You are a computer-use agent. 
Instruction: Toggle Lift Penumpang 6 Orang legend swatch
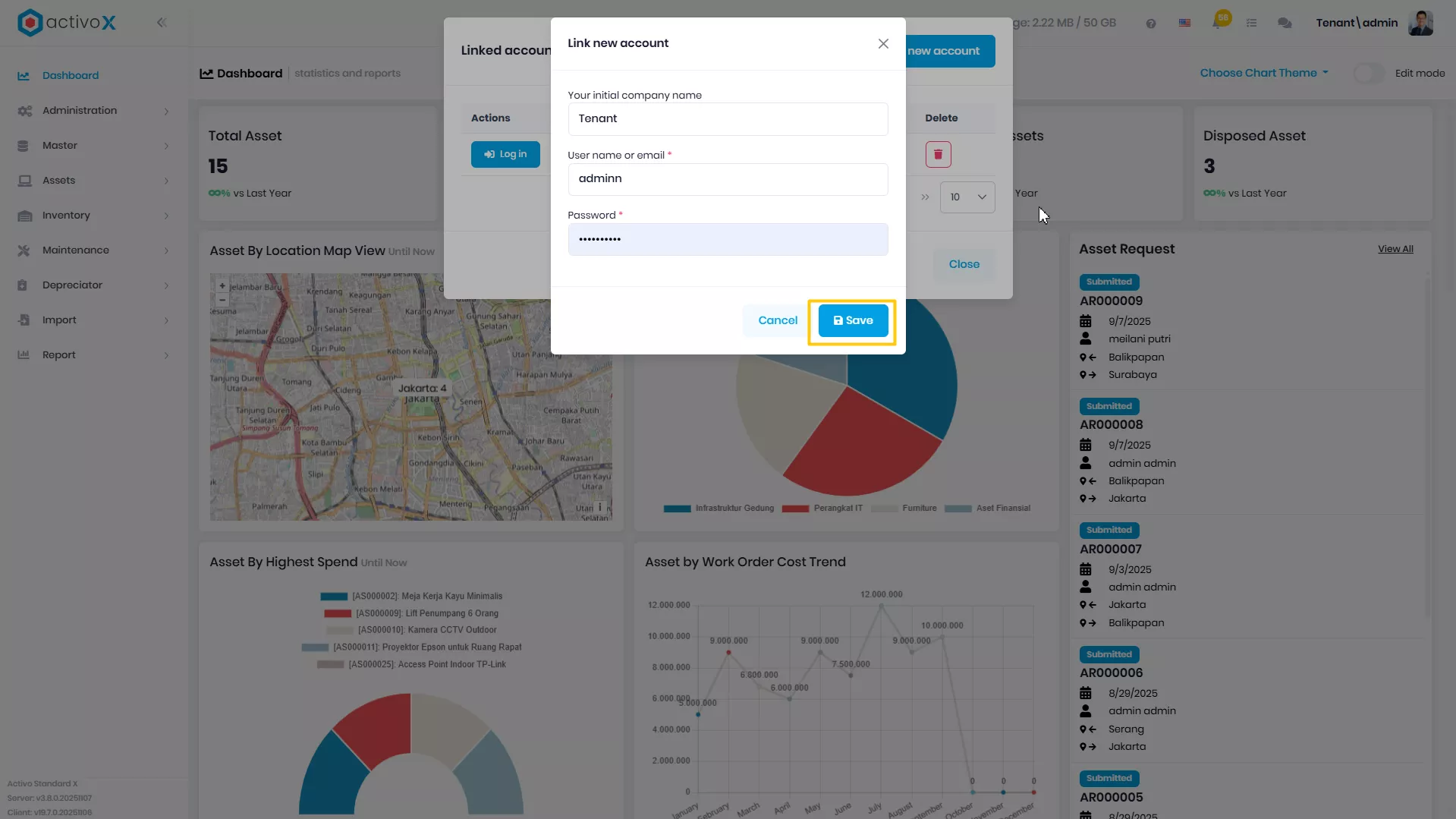point(338,613)
